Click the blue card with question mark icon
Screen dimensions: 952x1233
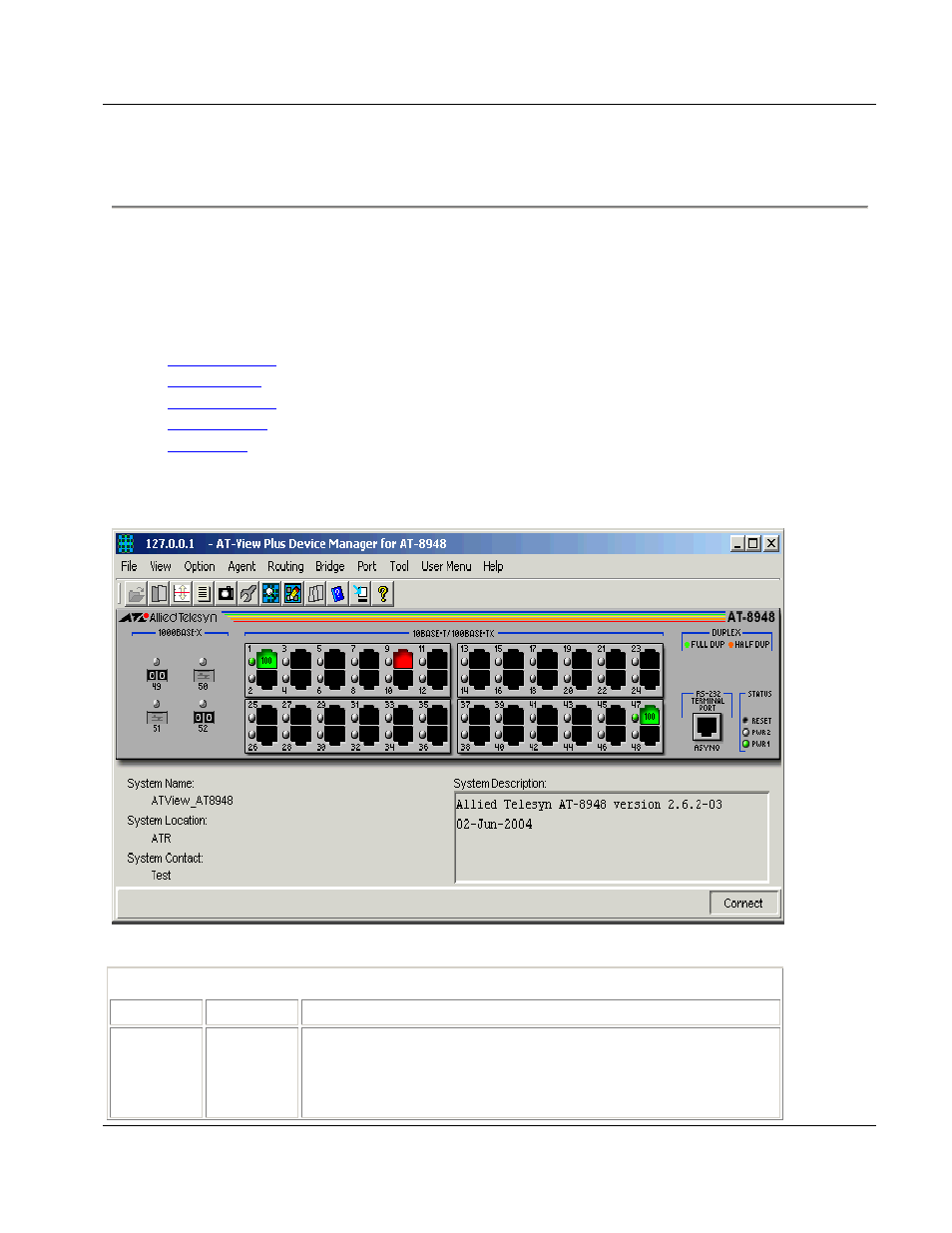(338, 593)
